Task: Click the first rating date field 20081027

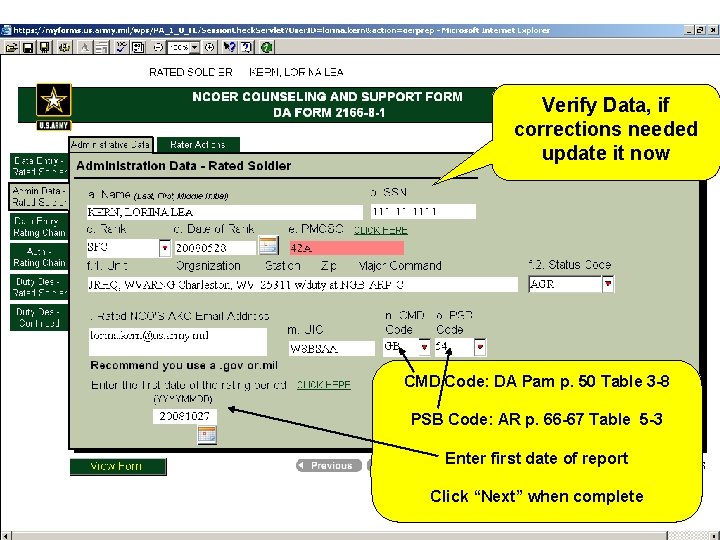Action: pyautogui.click(x=185, y=416)
